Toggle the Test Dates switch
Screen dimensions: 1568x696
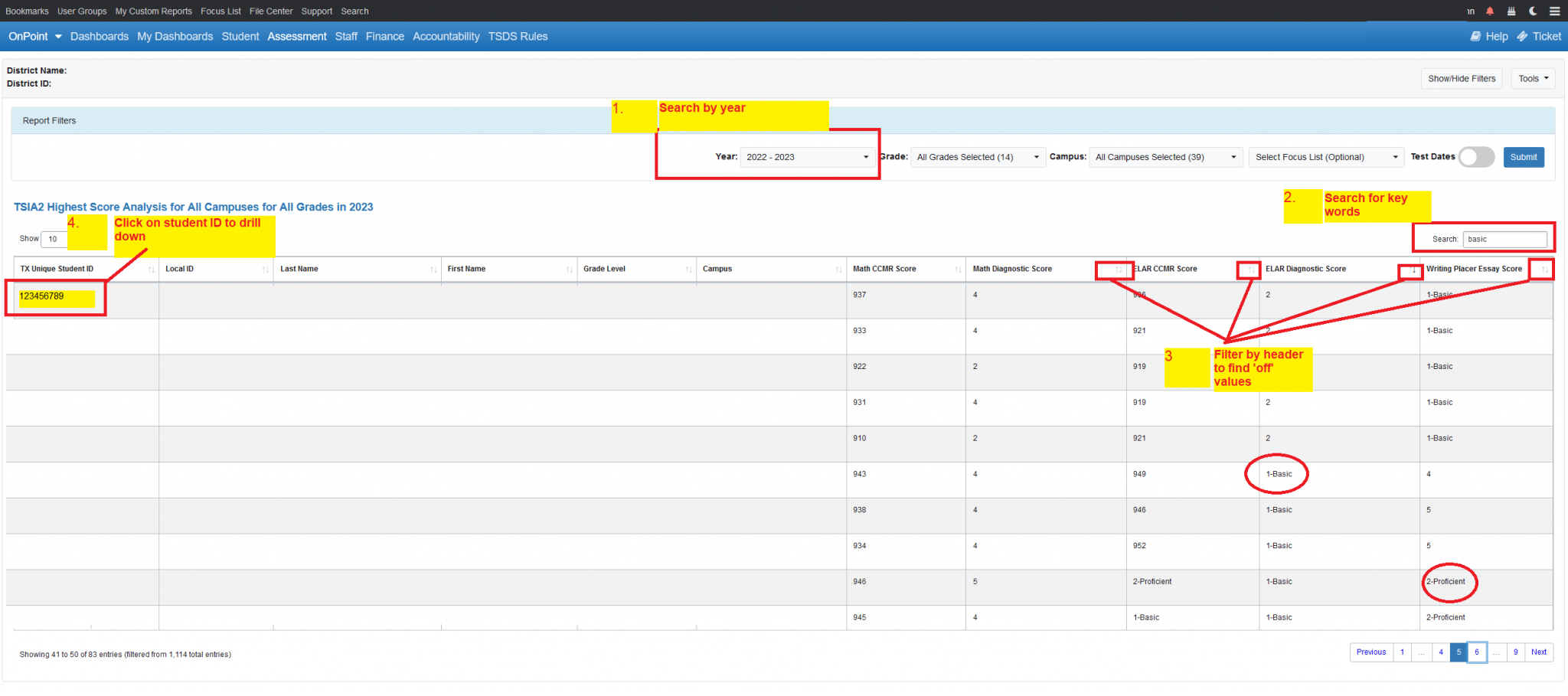pos(1476,157)
